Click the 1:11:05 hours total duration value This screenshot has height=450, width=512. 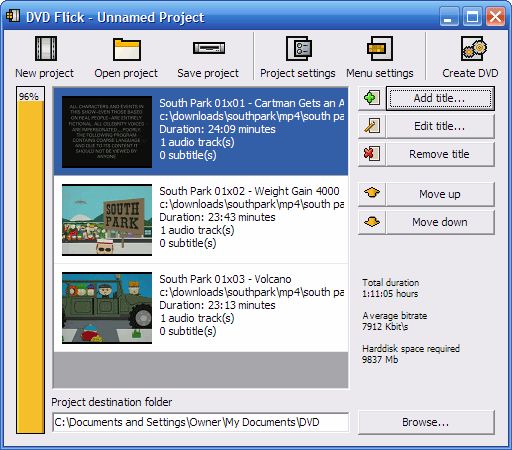coord(390,294)
